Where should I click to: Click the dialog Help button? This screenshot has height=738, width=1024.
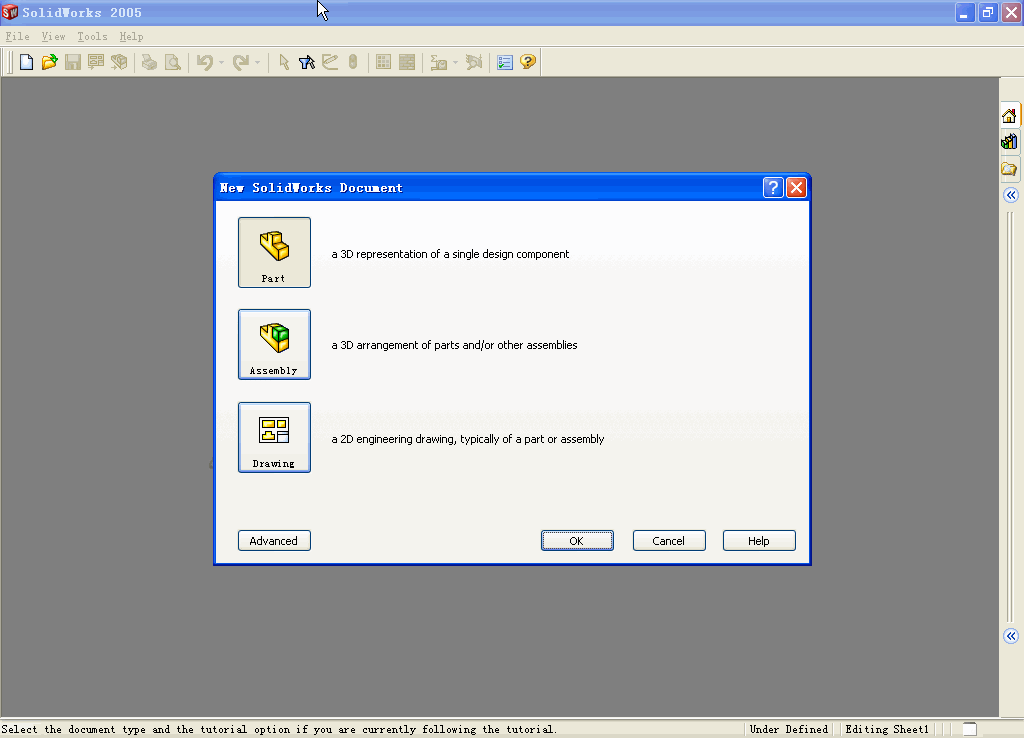pos(760,541)
